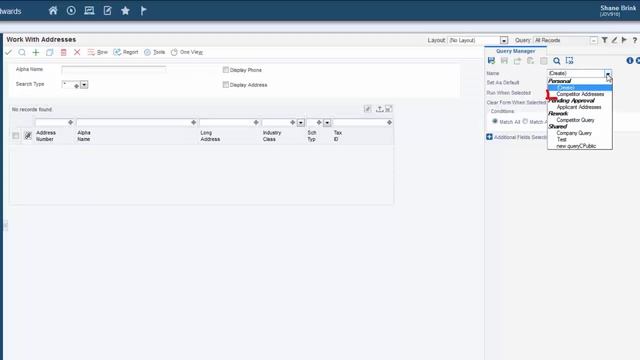The width and height of the screenshot is (640, 360).
Task: Select the Match Any radio button
Action: 525,122
